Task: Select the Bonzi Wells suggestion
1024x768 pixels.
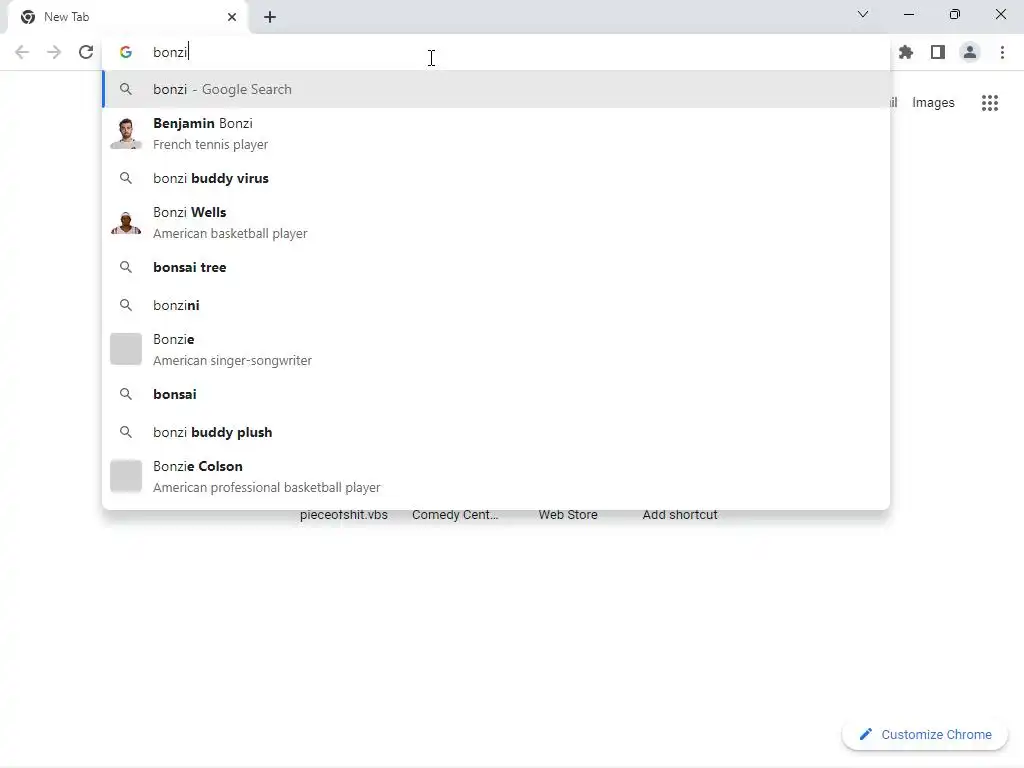Action: [496, 223]
